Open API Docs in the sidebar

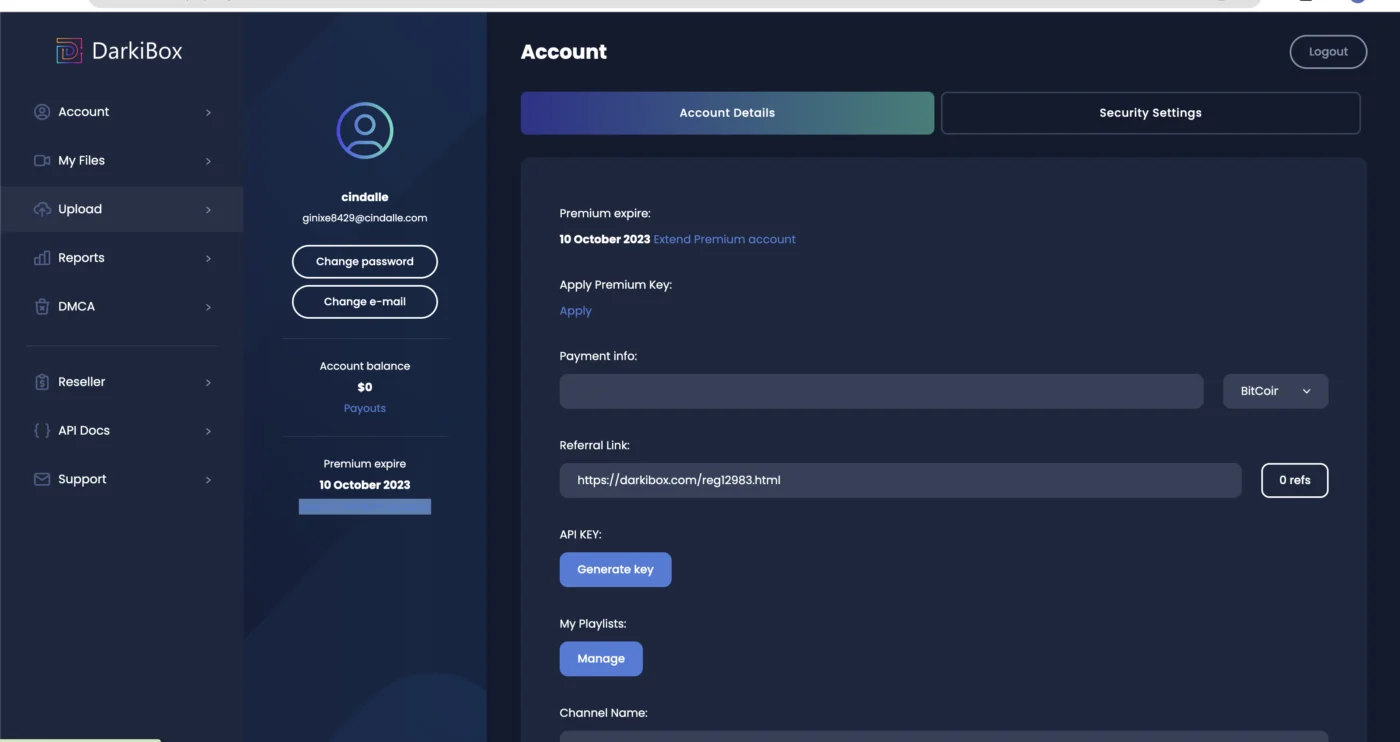pyautogui.click(x=122, y=431)
